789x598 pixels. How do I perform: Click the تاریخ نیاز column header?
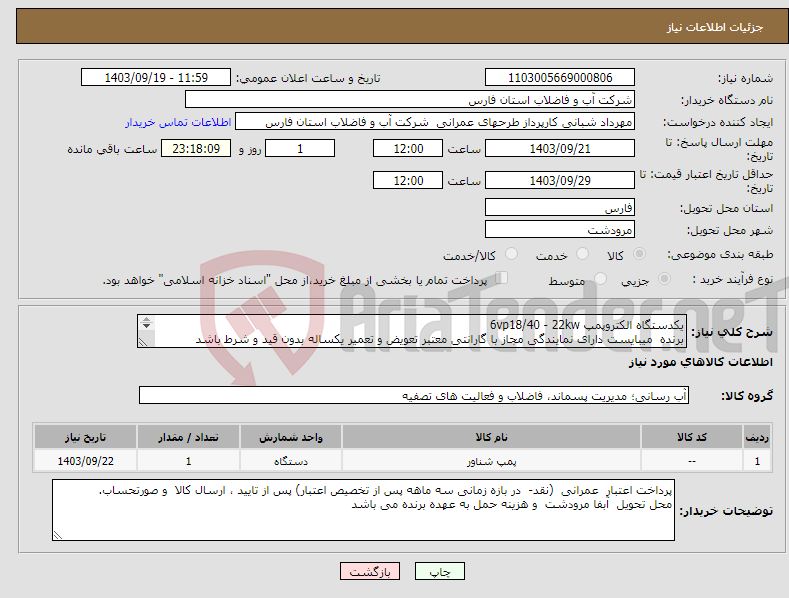click(86, 437)
